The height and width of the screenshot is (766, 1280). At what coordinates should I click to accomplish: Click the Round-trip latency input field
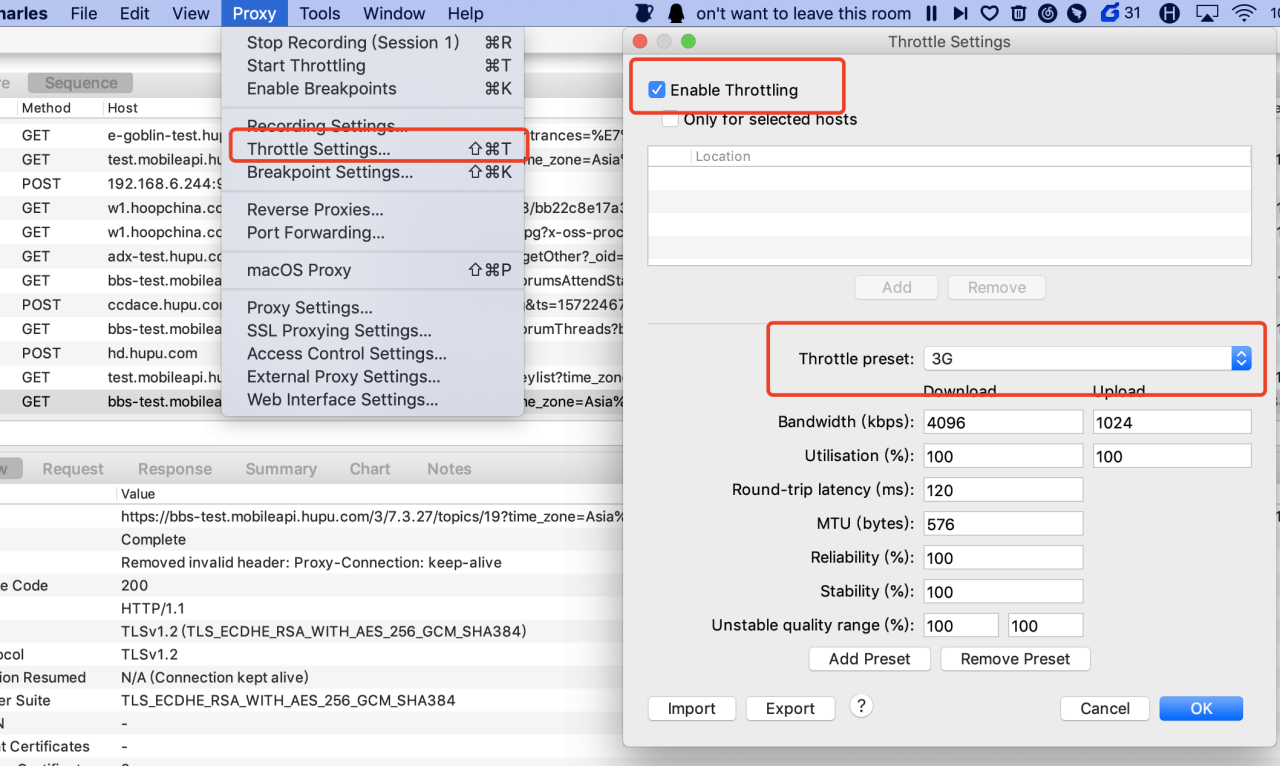pos(1003,490)
